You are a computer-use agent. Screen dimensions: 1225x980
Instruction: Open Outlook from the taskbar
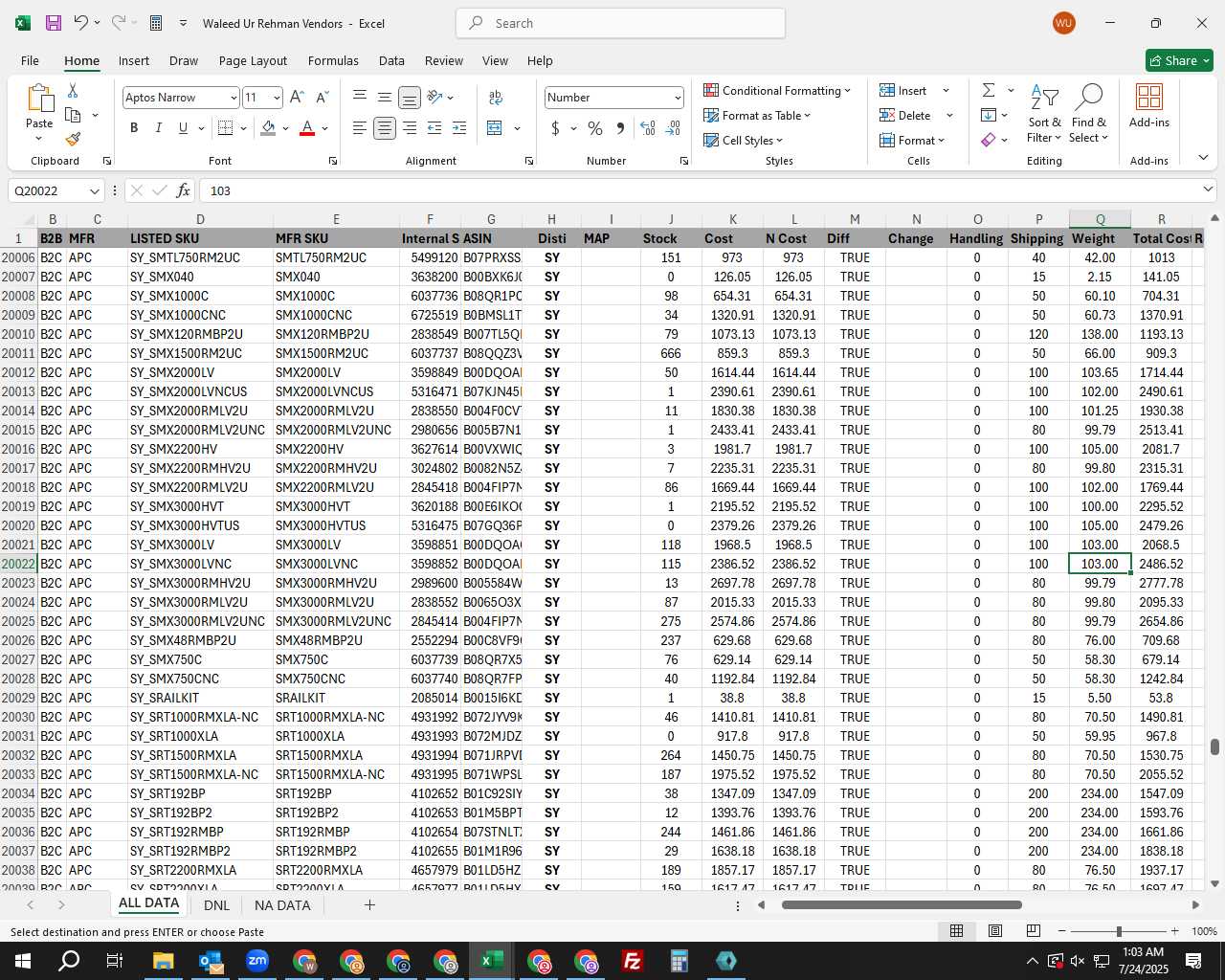211,961
